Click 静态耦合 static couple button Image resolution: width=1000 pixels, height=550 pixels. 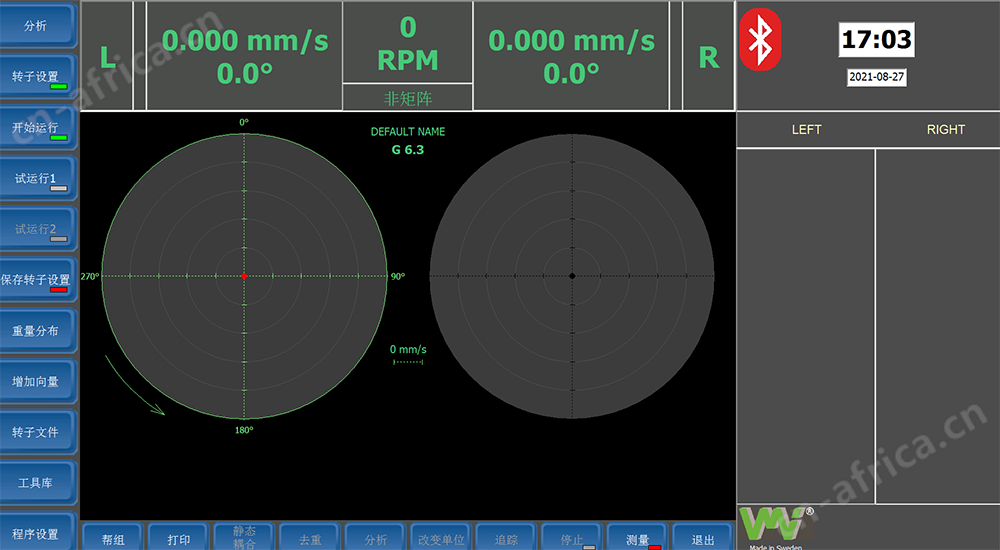(244, 537)
